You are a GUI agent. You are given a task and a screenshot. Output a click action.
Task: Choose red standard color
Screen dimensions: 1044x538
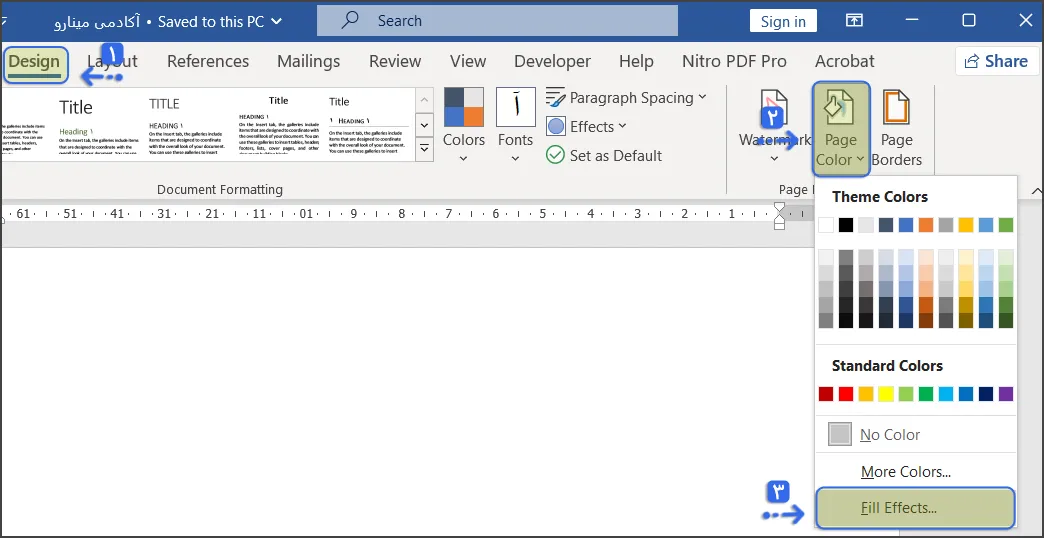[846, 394]
